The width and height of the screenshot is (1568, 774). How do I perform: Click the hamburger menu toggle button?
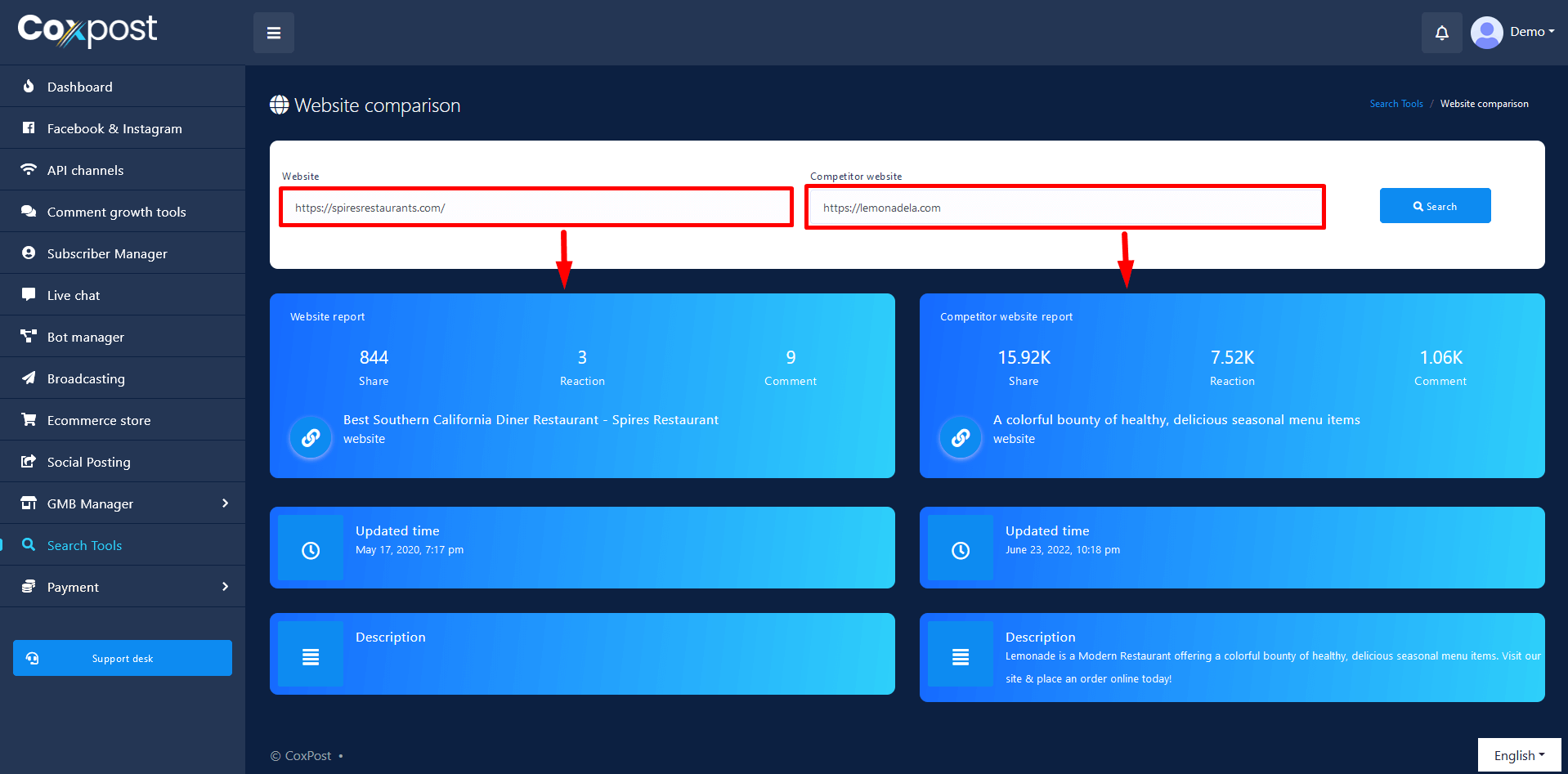click(x=273, y=33)
